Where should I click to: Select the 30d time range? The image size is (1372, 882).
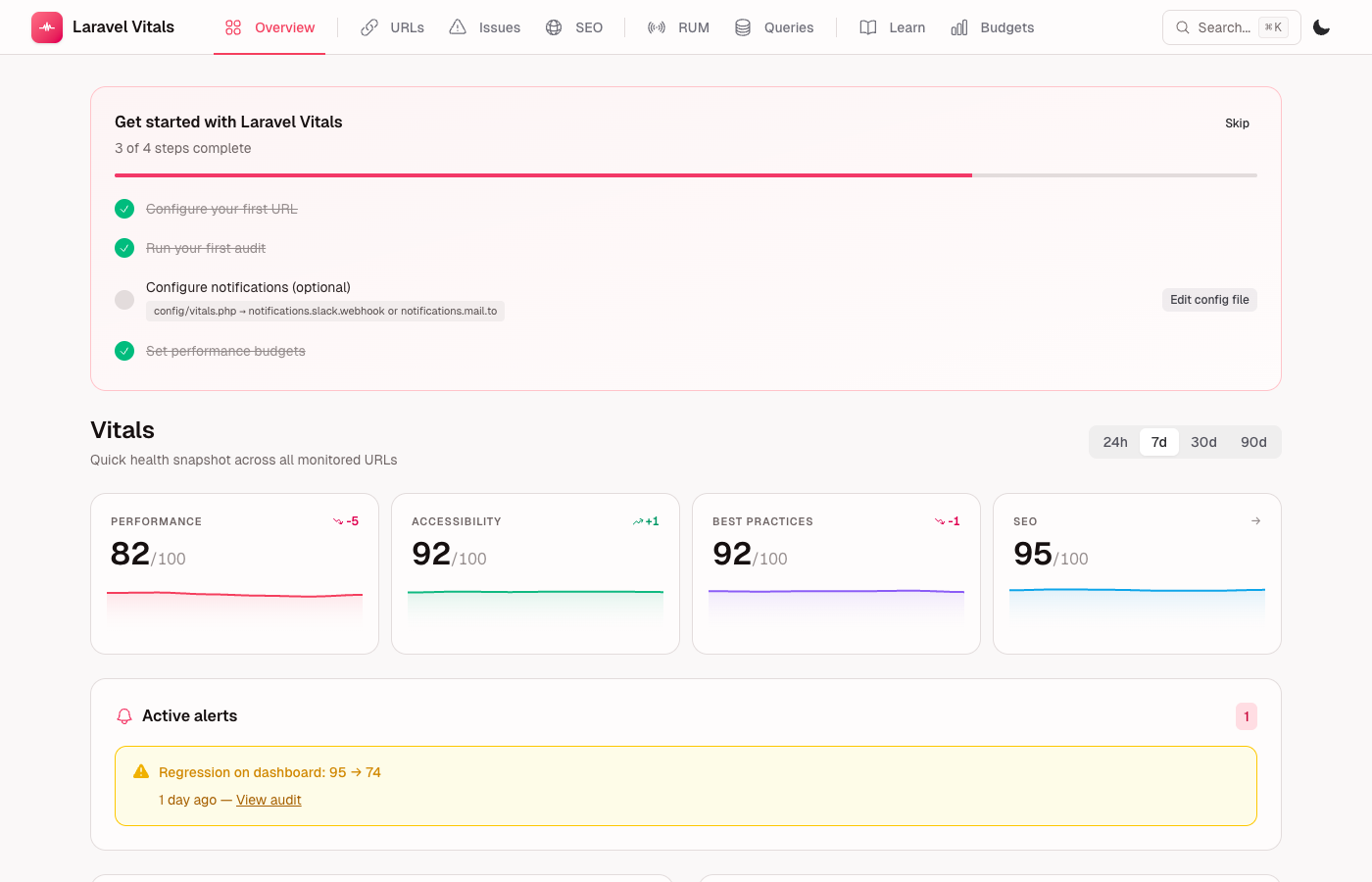click(1203, 442)
